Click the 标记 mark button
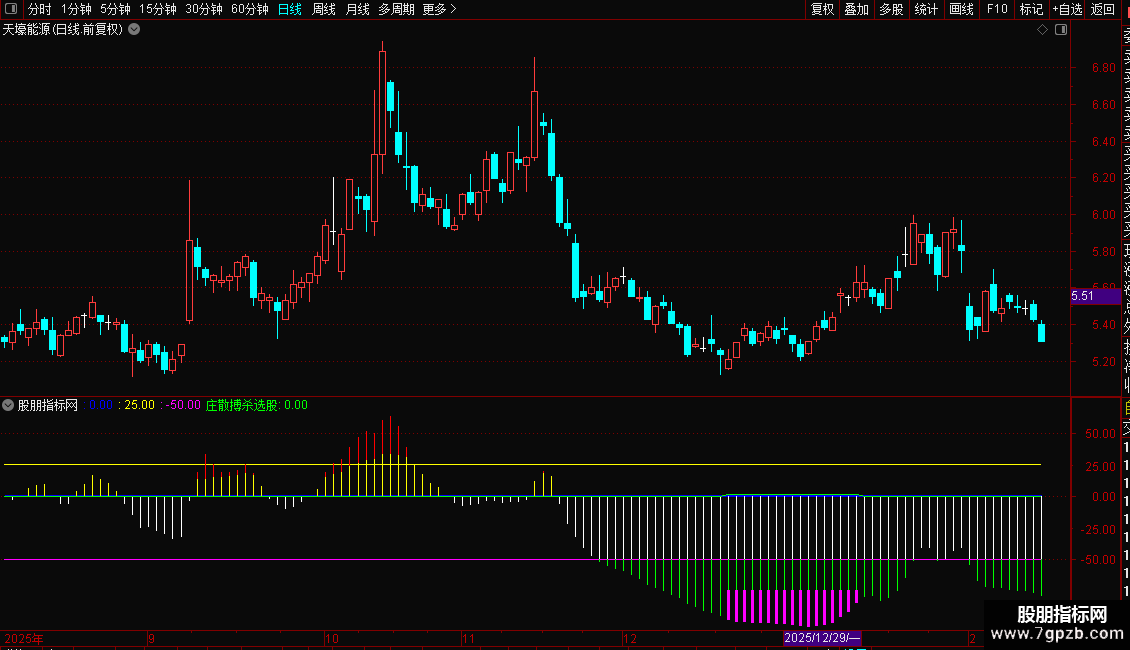The width and height of the screenshot is (1130, 650). [x=1031, y=9]
